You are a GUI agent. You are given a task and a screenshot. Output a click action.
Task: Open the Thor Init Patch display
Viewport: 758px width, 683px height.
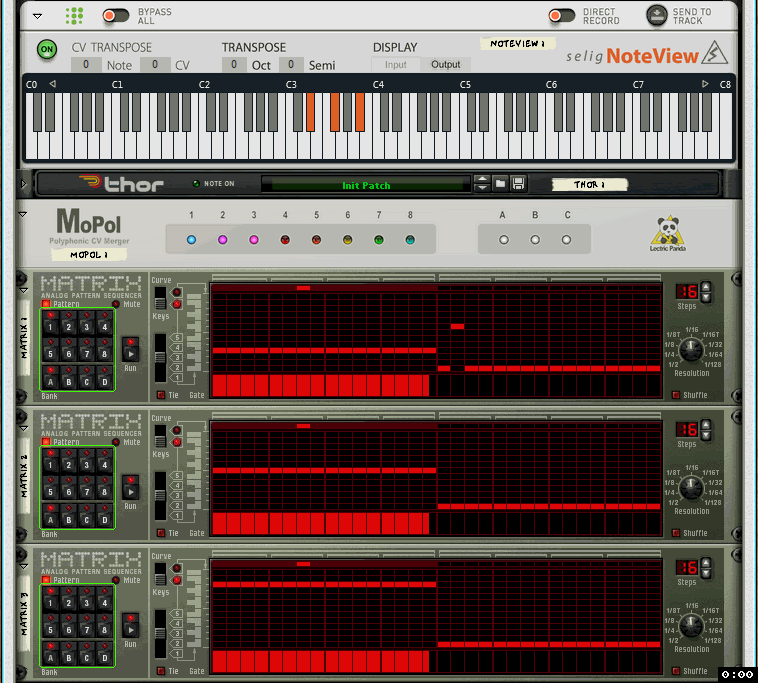point(366,186)
